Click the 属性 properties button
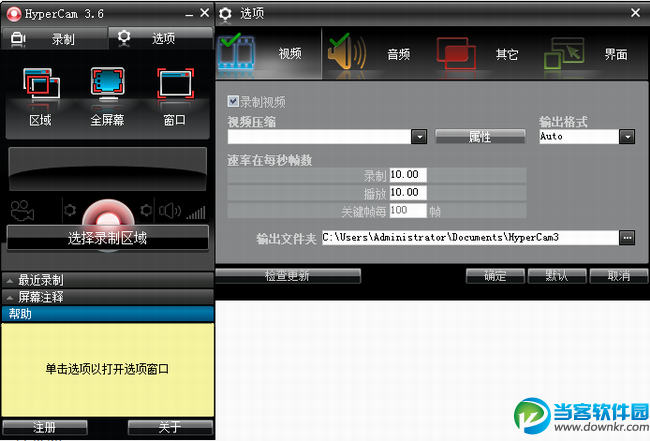This screenshot has width=650, height=441. click(x=480, y=136)
